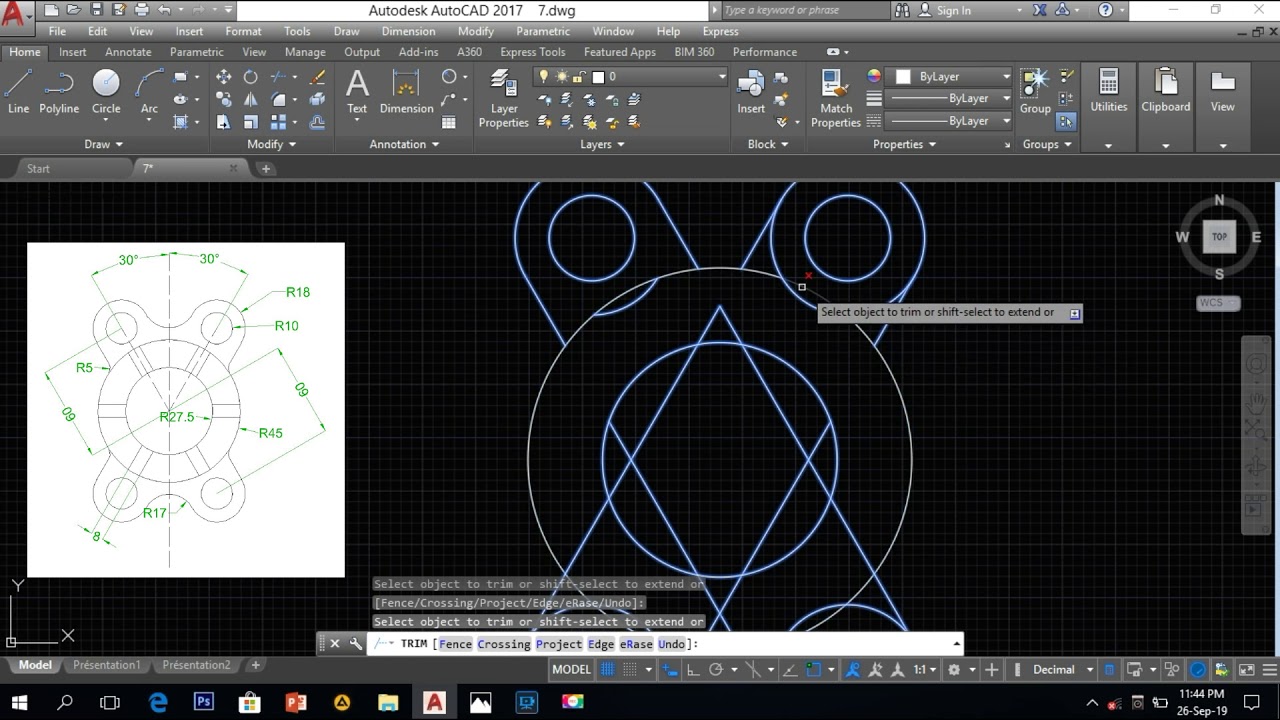
Task: Expand the Block panel flyout
Action: point(767,144)
